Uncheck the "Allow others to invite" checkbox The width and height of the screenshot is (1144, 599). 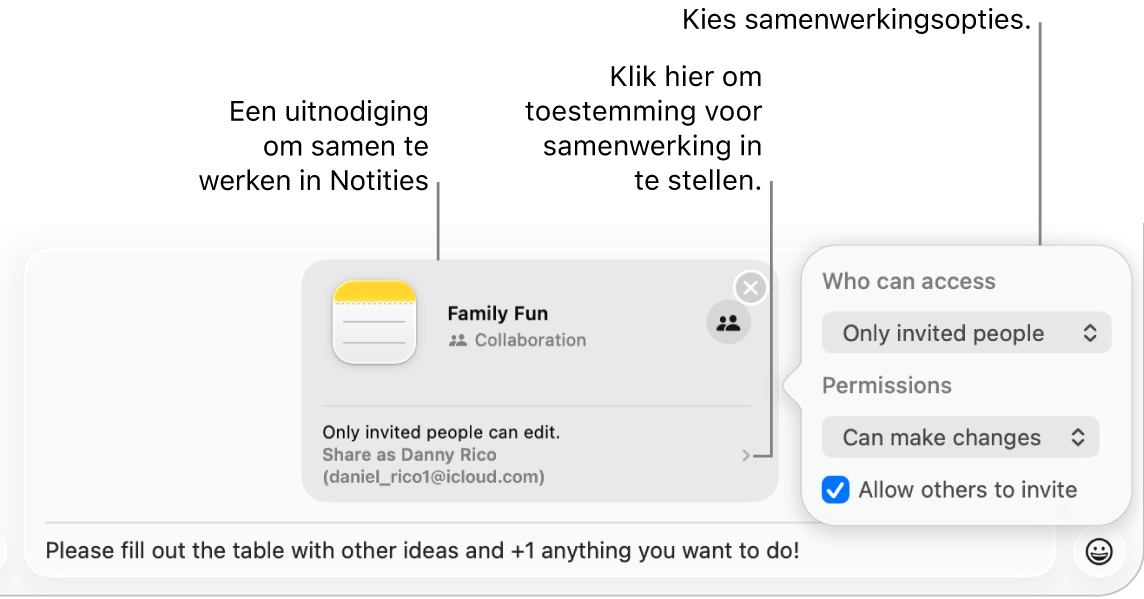836,490
